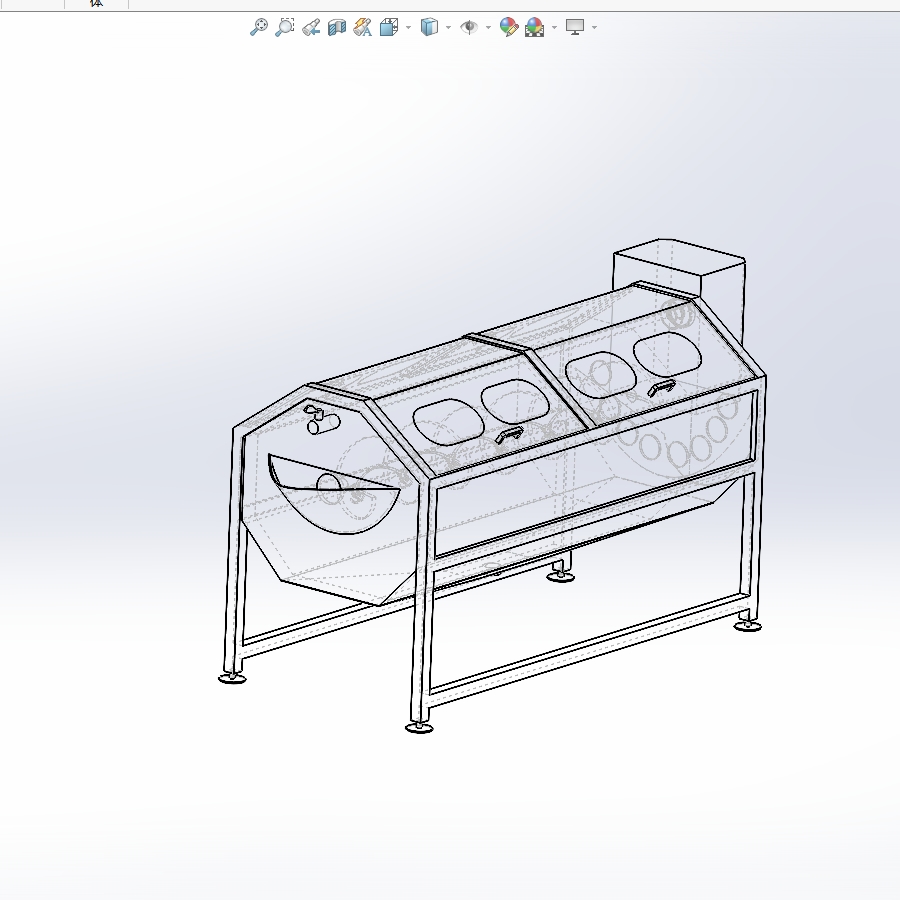
Task: Select the left access door handle
Action: tap(509, 435)
